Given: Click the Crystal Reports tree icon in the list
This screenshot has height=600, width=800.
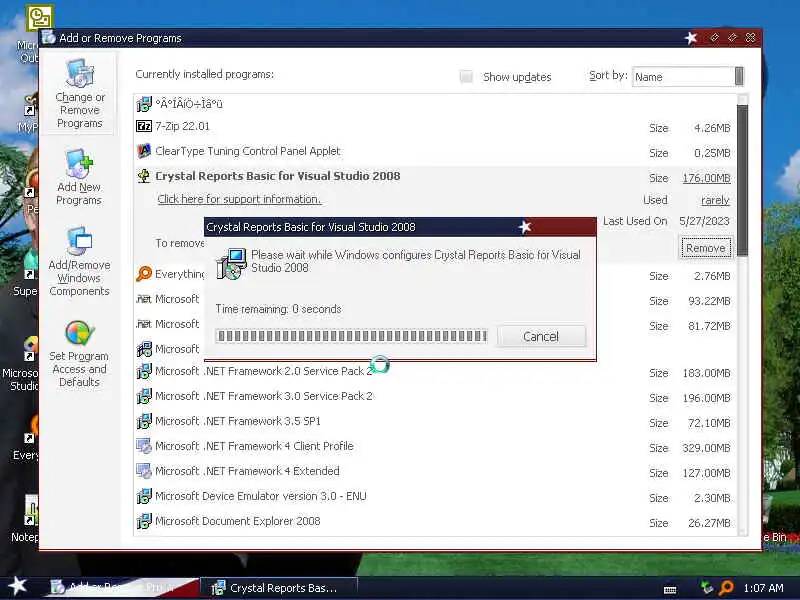Looking at the screenshot, I should click(144, 176).
